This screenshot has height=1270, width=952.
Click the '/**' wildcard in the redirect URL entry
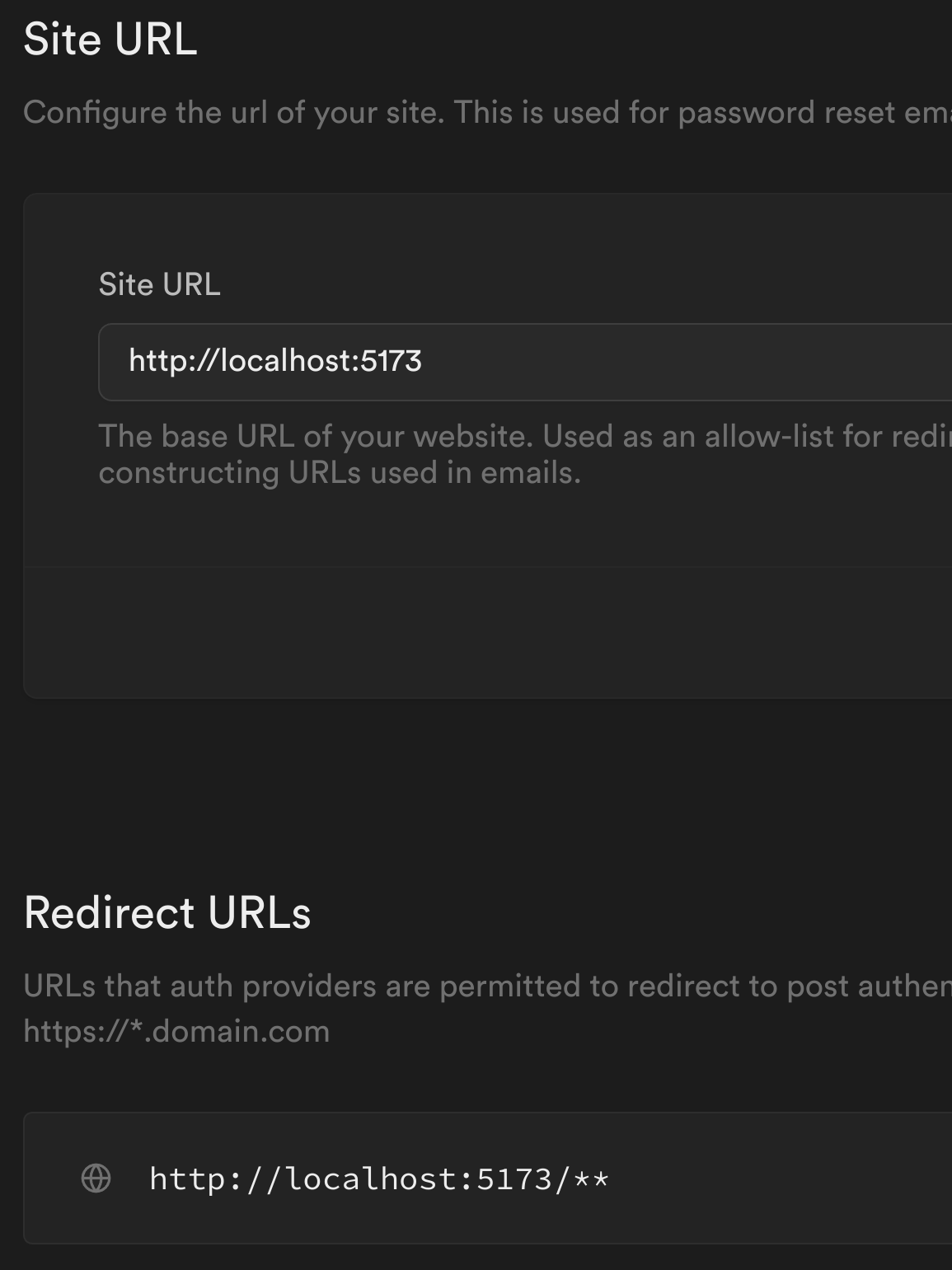coord(584,1179)
